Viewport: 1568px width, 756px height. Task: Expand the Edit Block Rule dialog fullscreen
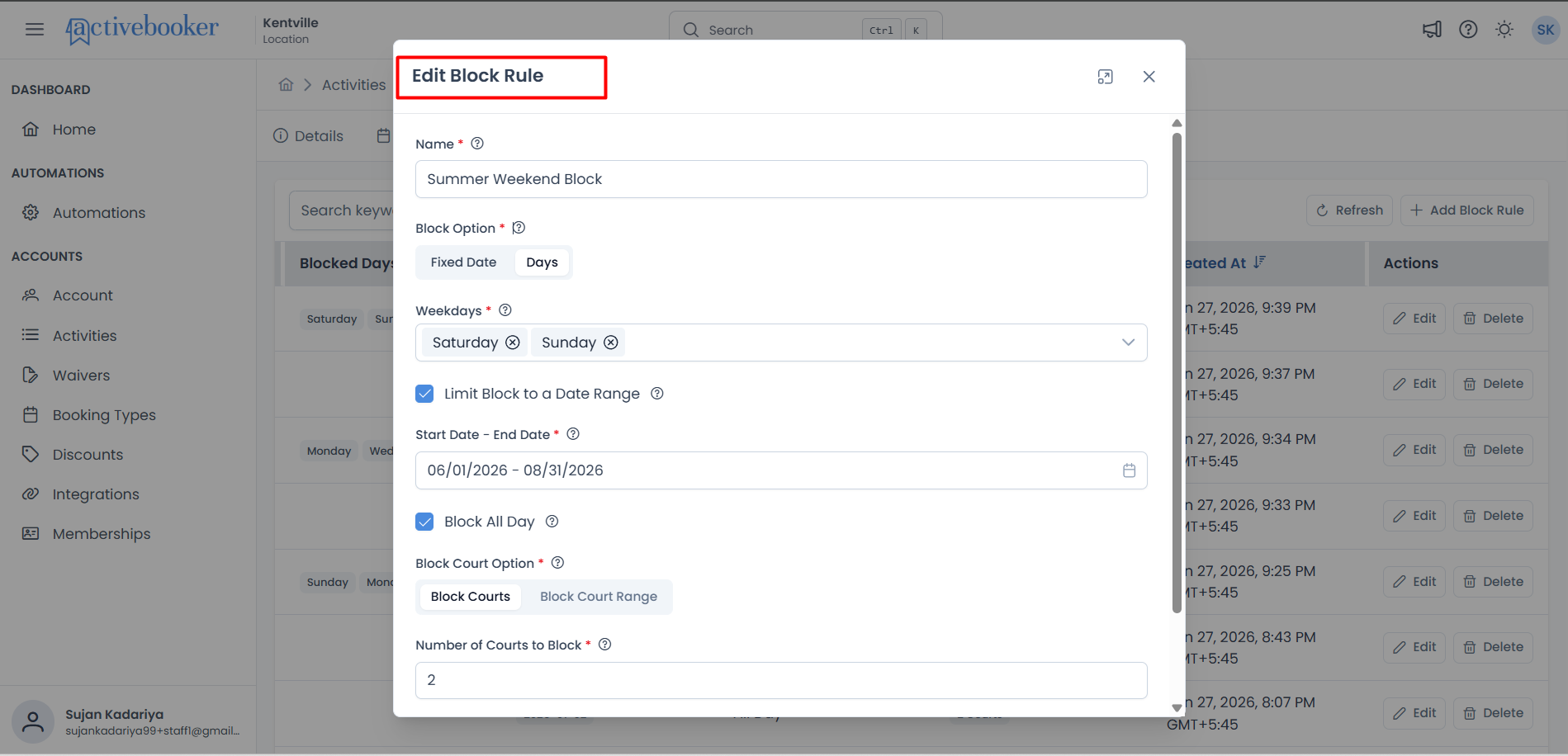(1105, 77)
